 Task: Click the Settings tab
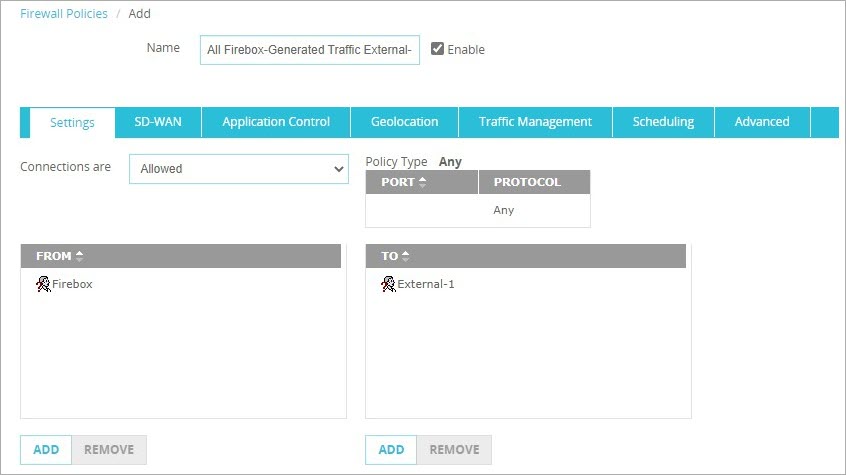[x=72, y=123]
